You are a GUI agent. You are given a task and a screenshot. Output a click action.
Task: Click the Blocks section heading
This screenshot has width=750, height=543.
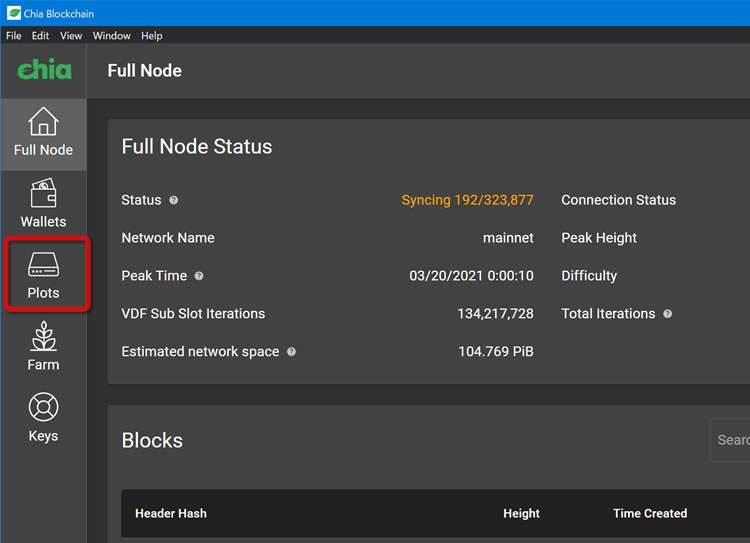152,441
